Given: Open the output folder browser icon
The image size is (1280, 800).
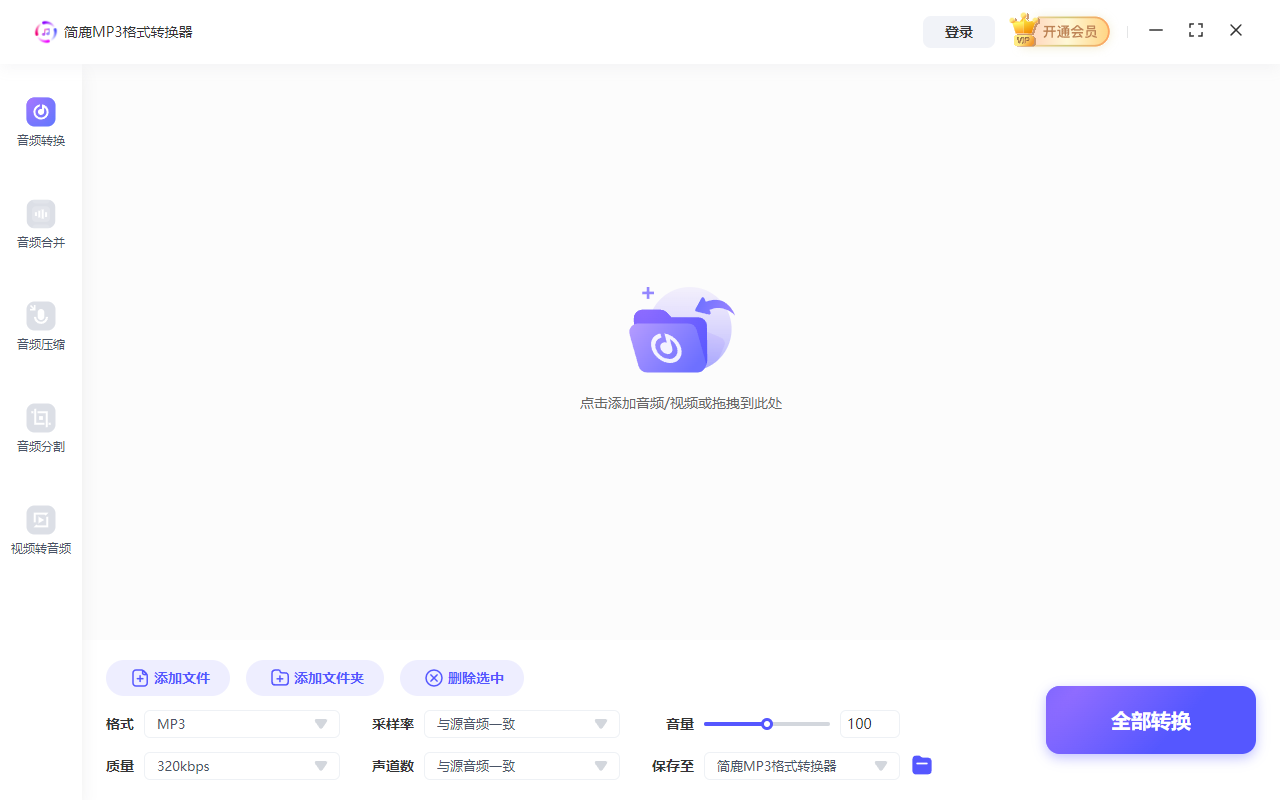Looking at the screenshot, I should [921, 765].
